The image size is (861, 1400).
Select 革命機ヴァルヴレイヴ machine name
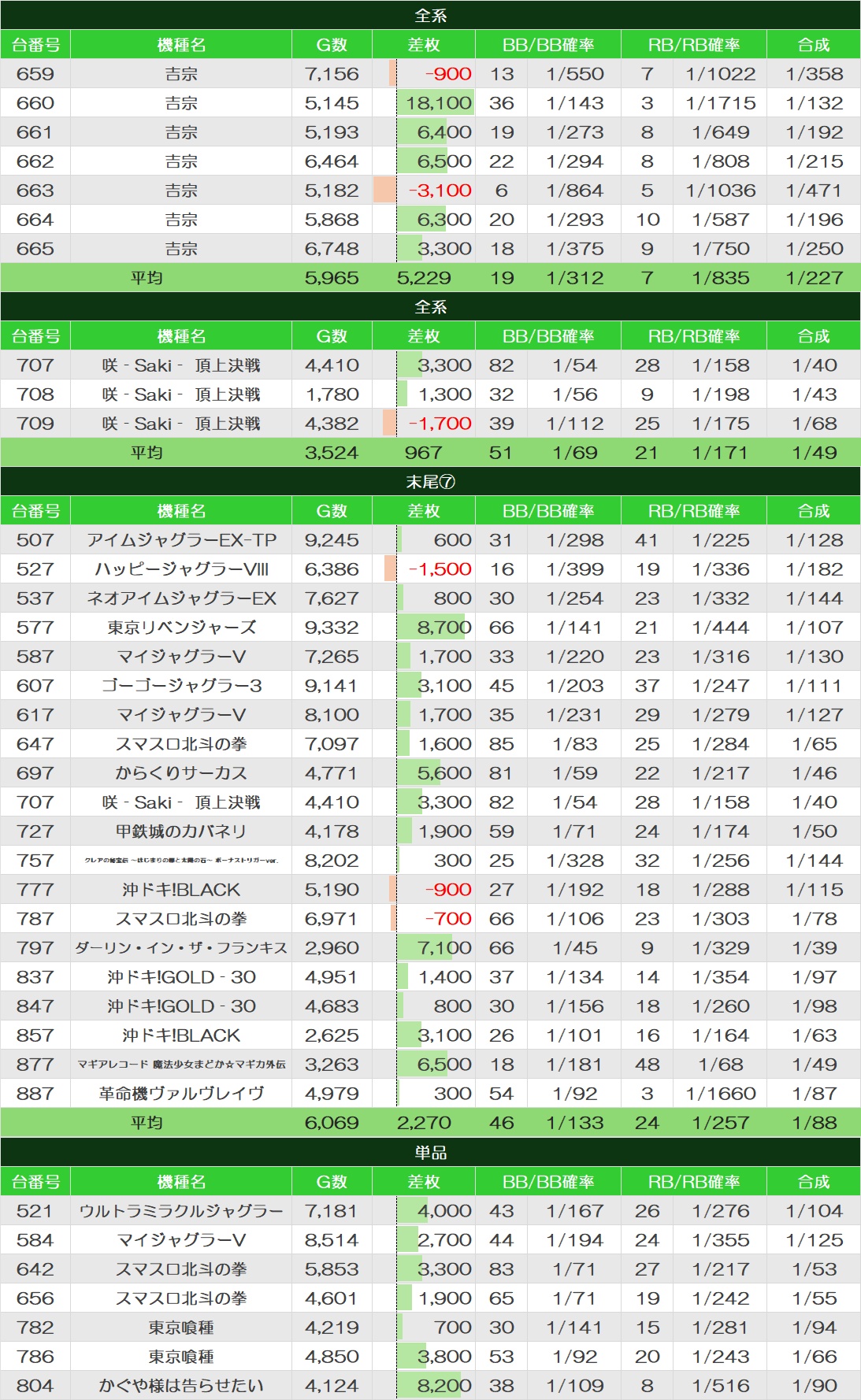181,1094
